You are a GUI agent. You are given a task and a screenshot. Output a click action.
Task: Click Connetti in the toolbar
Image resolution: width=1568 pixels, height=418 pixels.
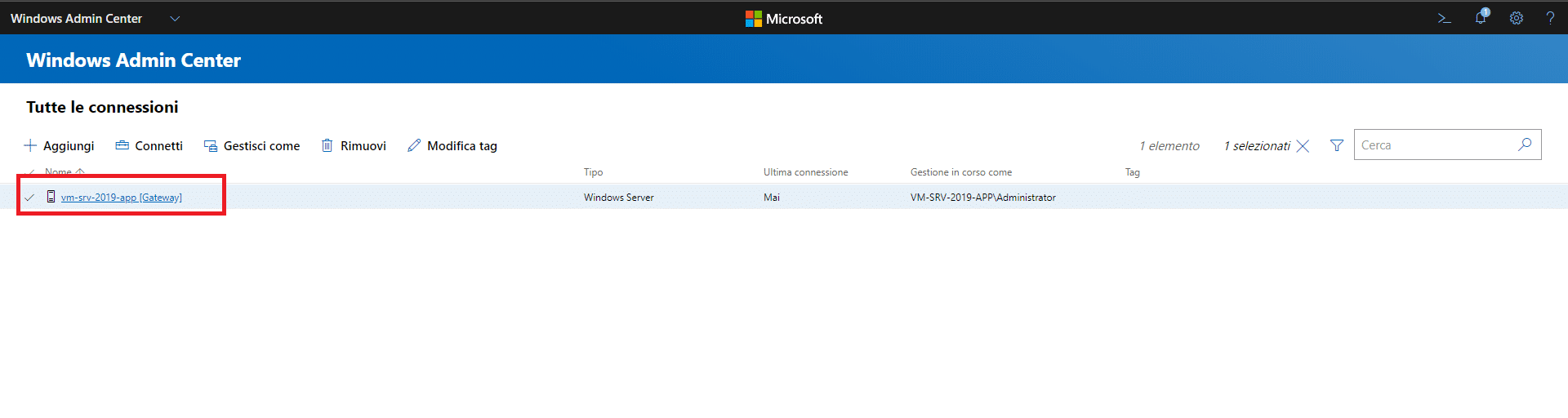click(x=149, y=145)
